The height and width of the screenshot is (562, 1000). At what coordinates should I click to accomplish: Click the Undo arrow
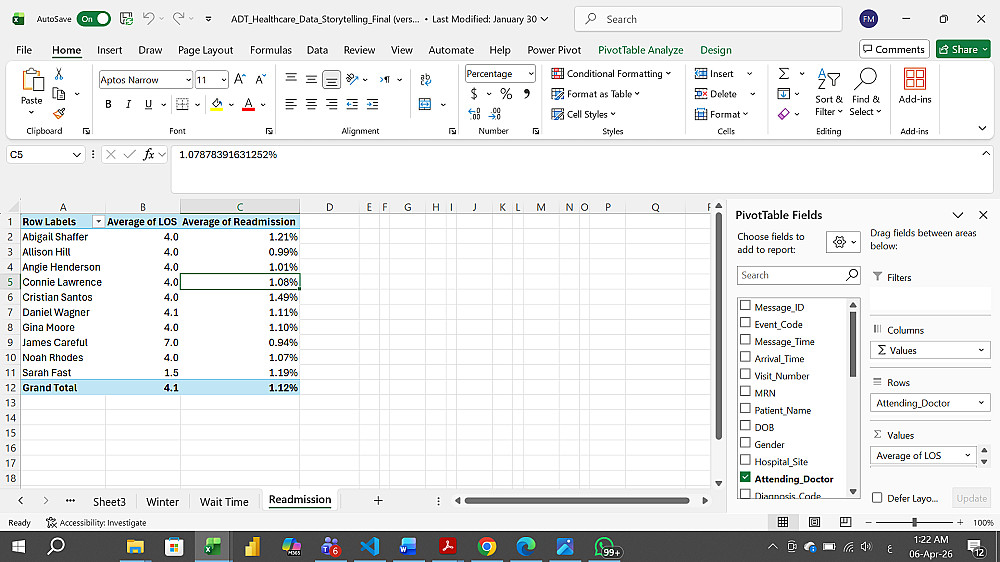click(x=149, y=19)
